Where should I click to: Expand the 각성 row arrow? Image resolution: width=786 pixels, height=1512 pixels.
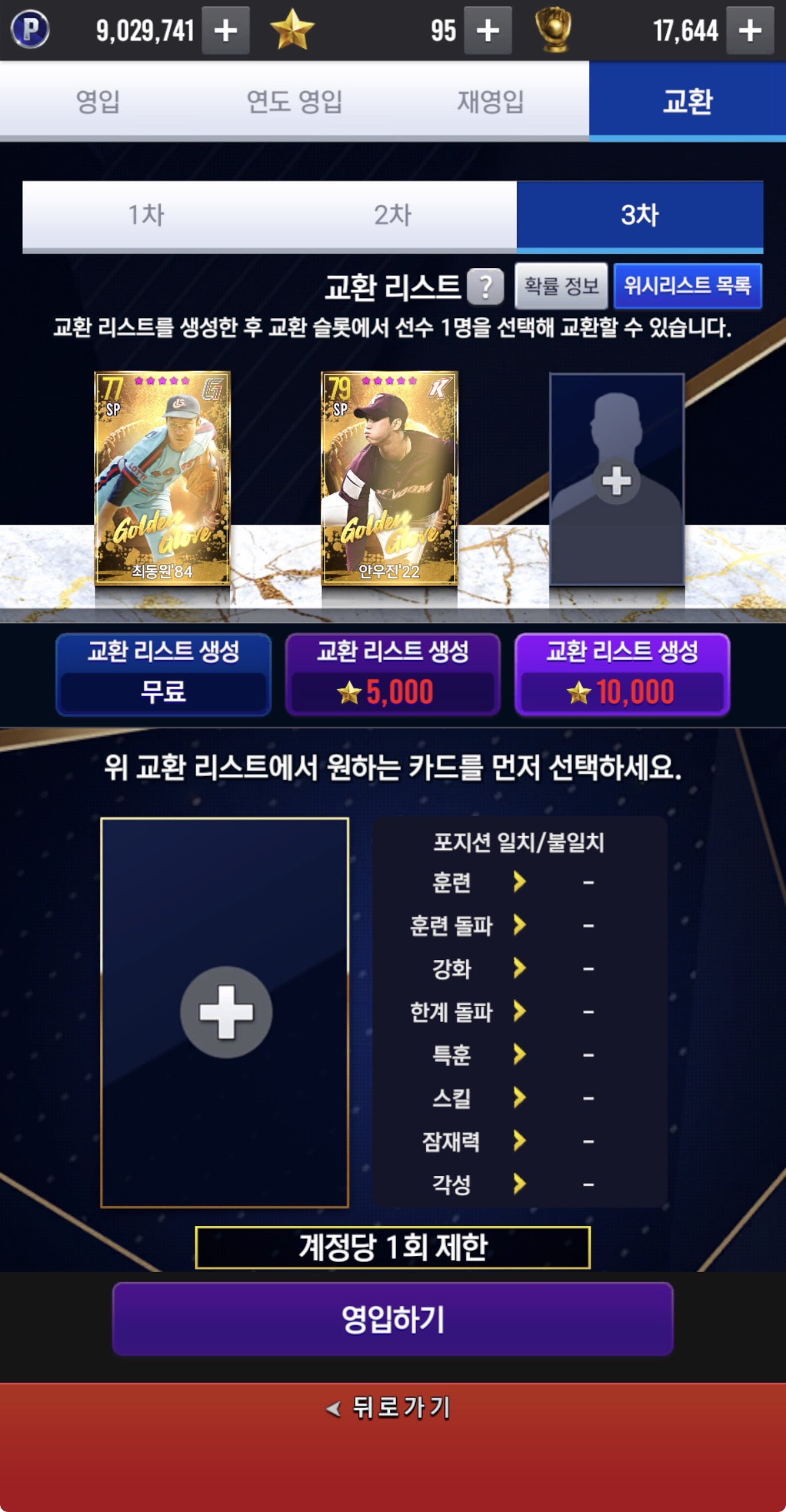pyautogui.click(x=519, y=1184)
